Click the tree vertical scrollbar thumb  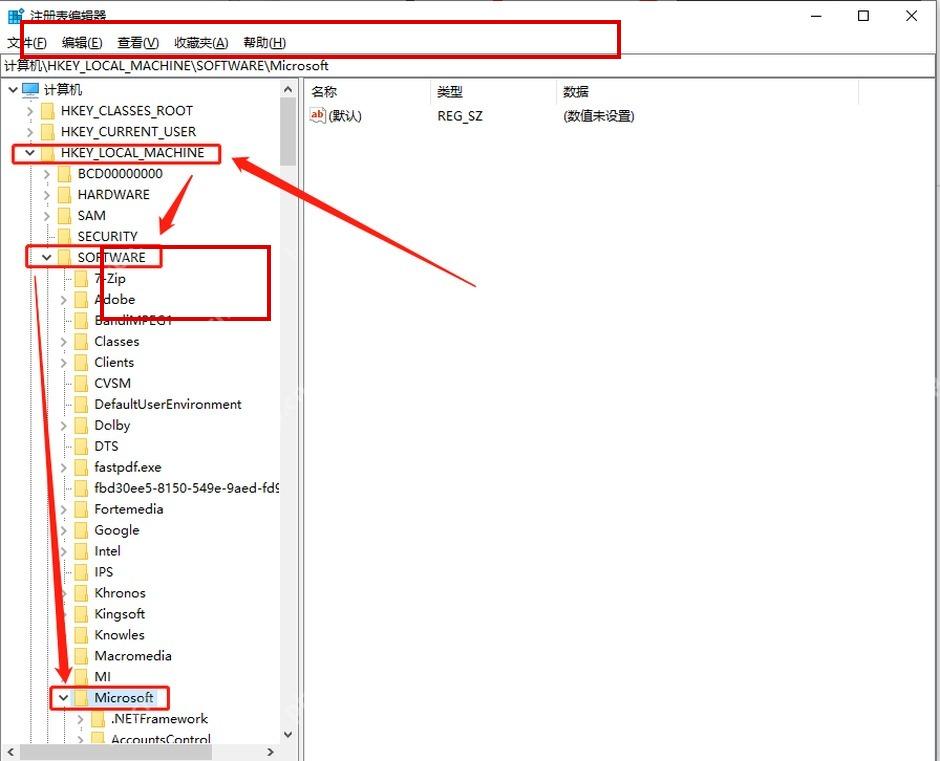[288, 132]
